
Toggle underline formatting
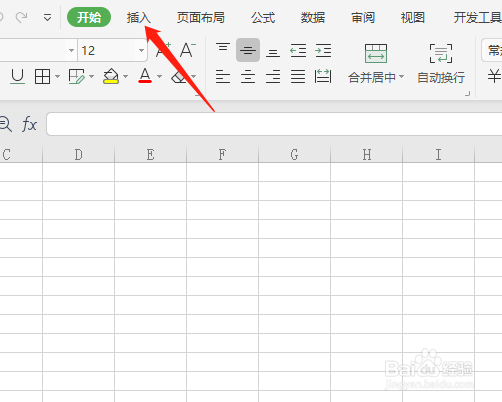coord(17,77)
